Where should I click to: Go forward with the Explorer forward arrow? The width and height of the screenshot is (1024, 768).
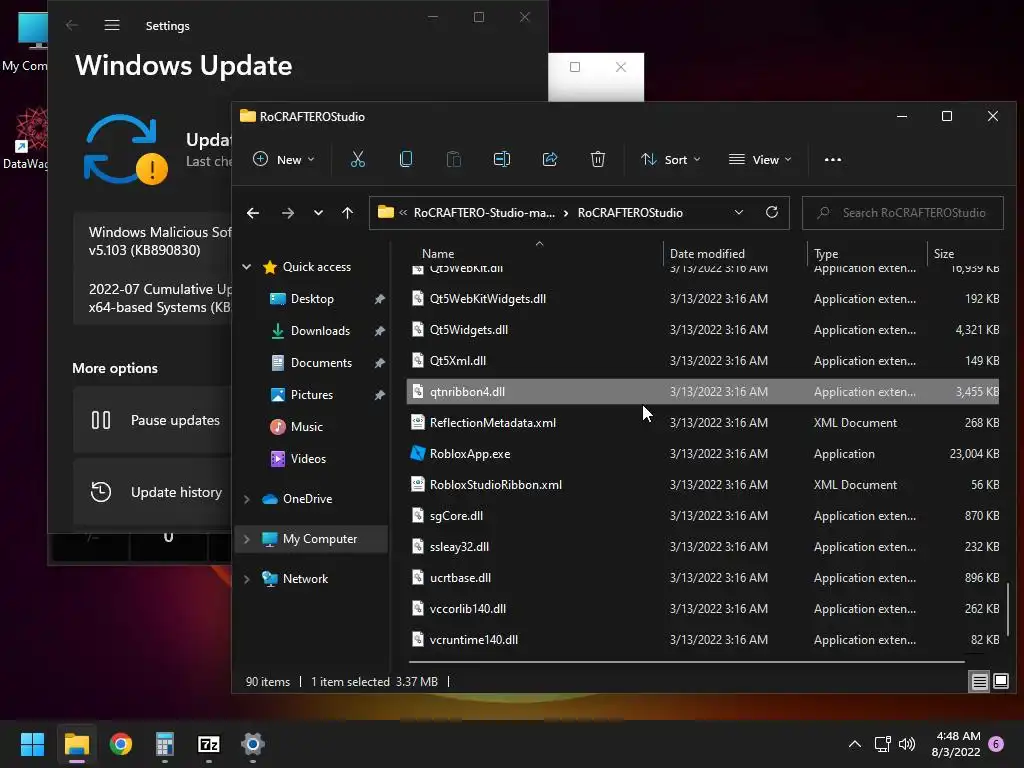point(287,213)
